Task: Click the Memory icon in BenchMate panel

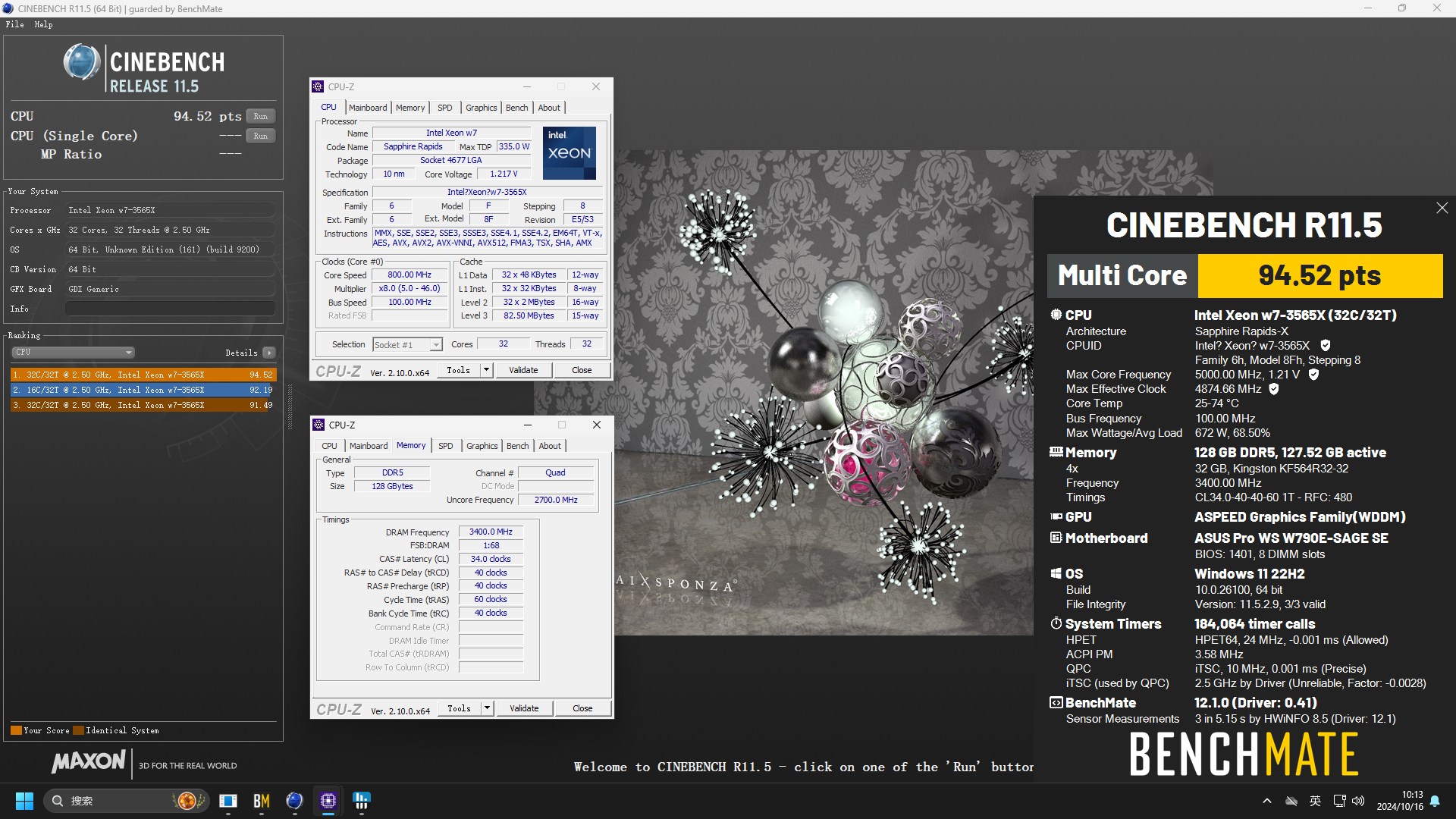Action: point(1056,452)
